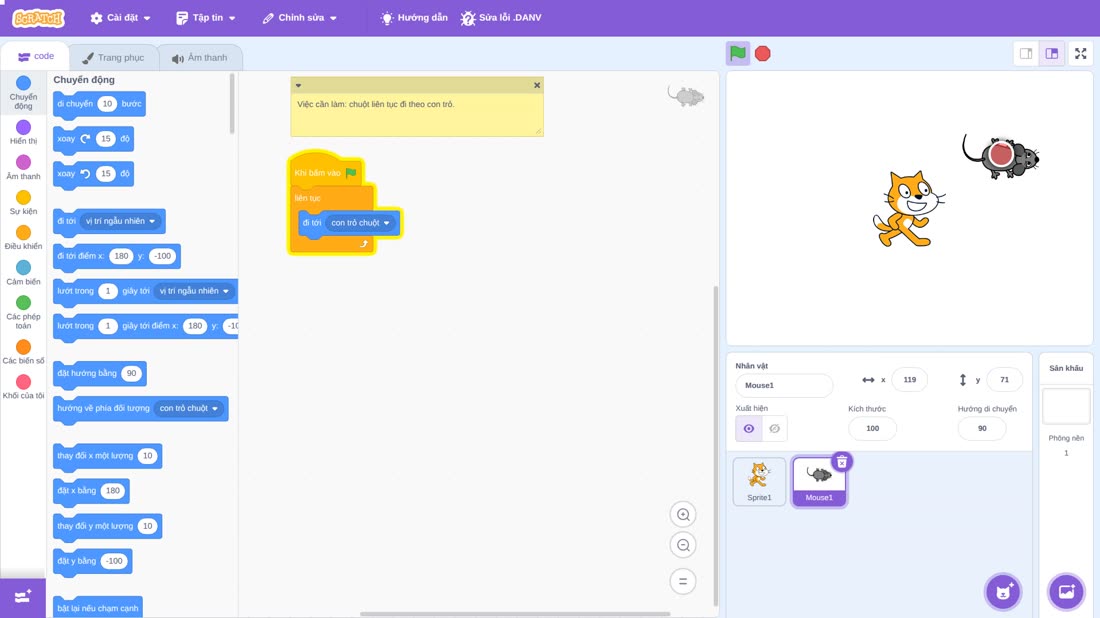Click the Scratch logo
The height and width of the screenshot is (618, 1100).
[x=39, y=18]
